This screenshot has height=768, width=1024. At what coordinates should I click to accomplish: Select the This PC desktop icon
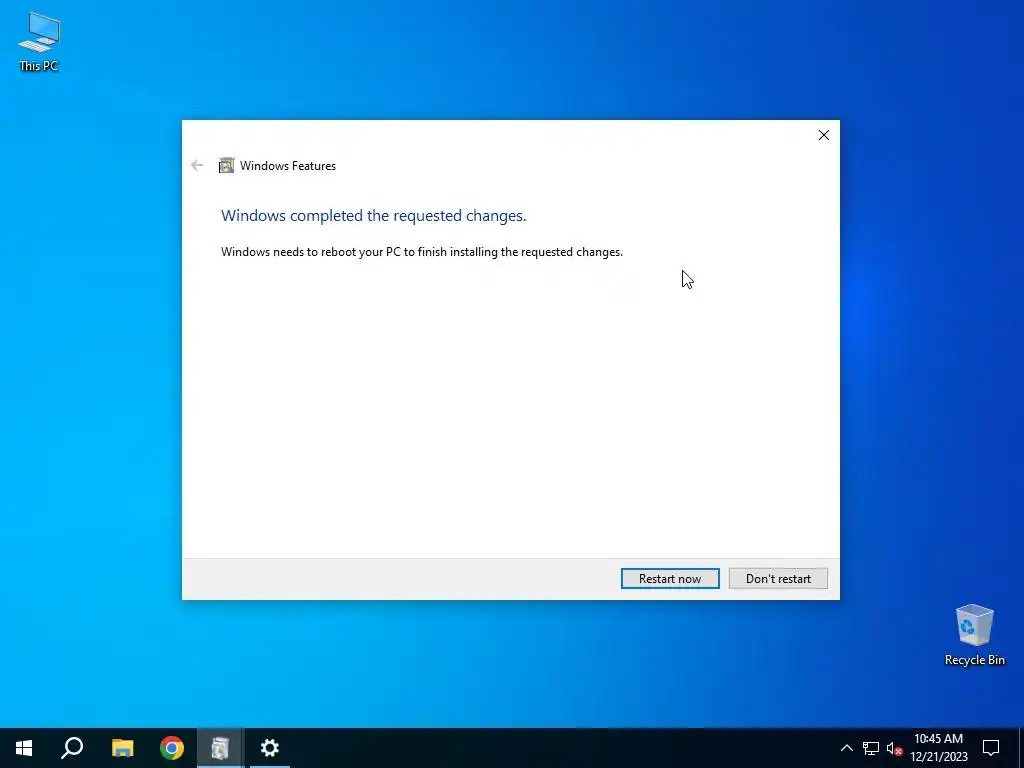pos(39,41)
